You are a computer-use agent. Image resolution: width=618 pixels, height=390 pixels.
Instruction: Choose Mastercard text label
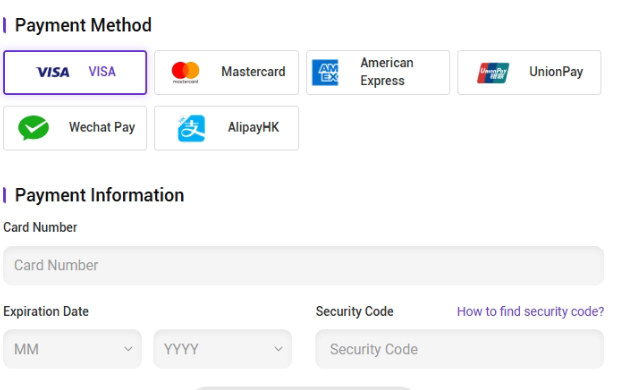(253, 72)
